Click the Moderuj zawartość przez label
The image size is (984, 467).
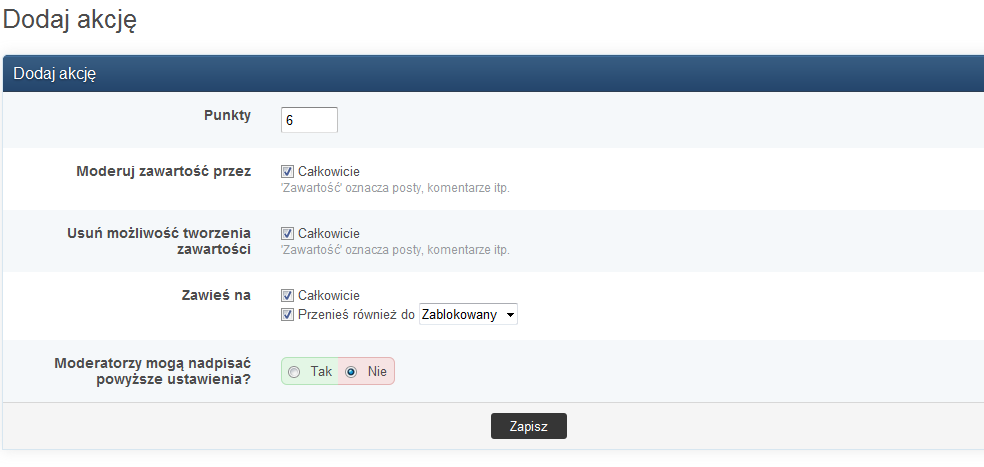(x=163, y=171)
